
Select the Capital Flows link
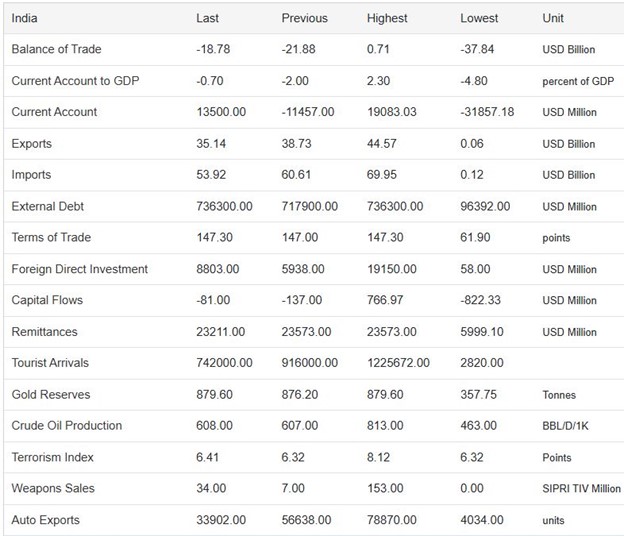[x=47, y=300]
